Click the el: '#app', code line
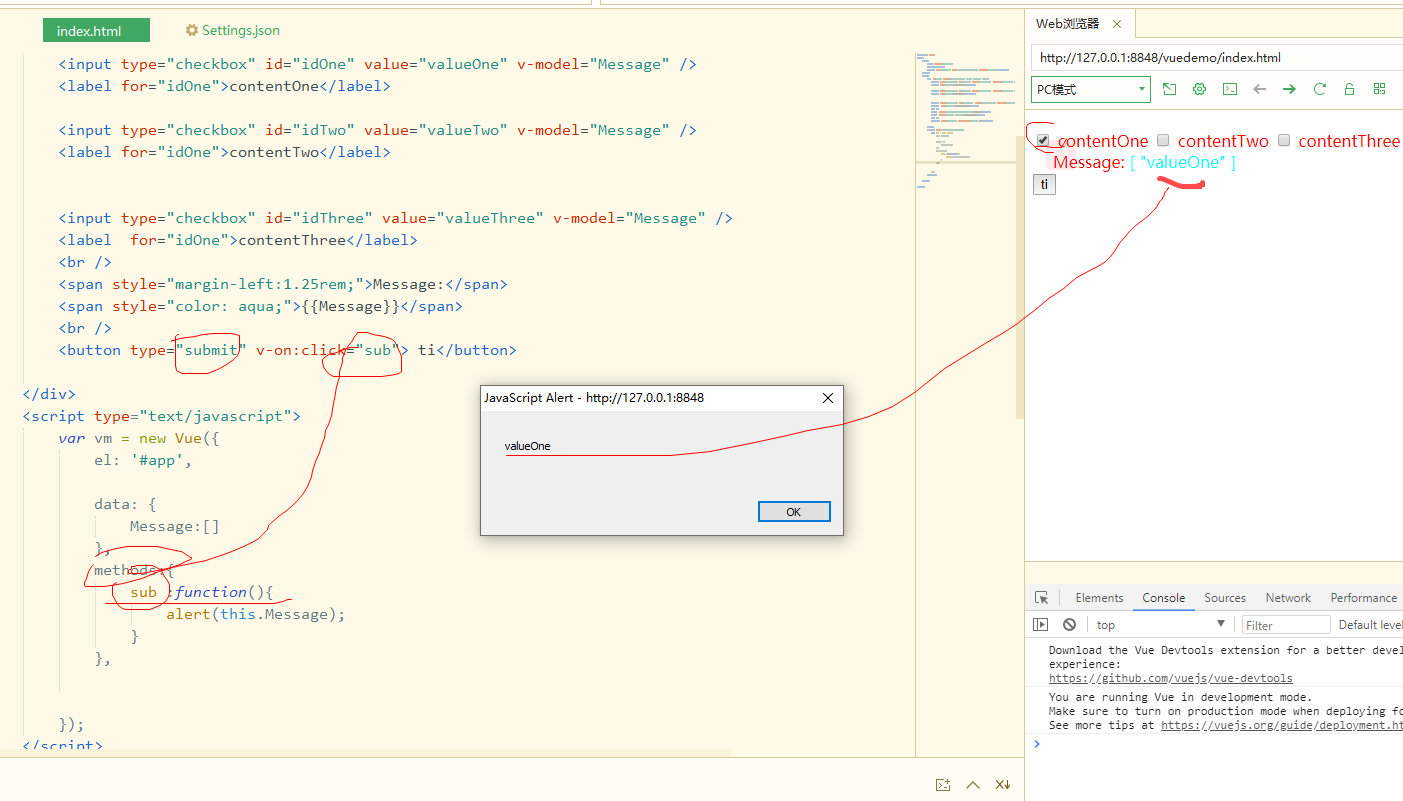 point(143,460)
